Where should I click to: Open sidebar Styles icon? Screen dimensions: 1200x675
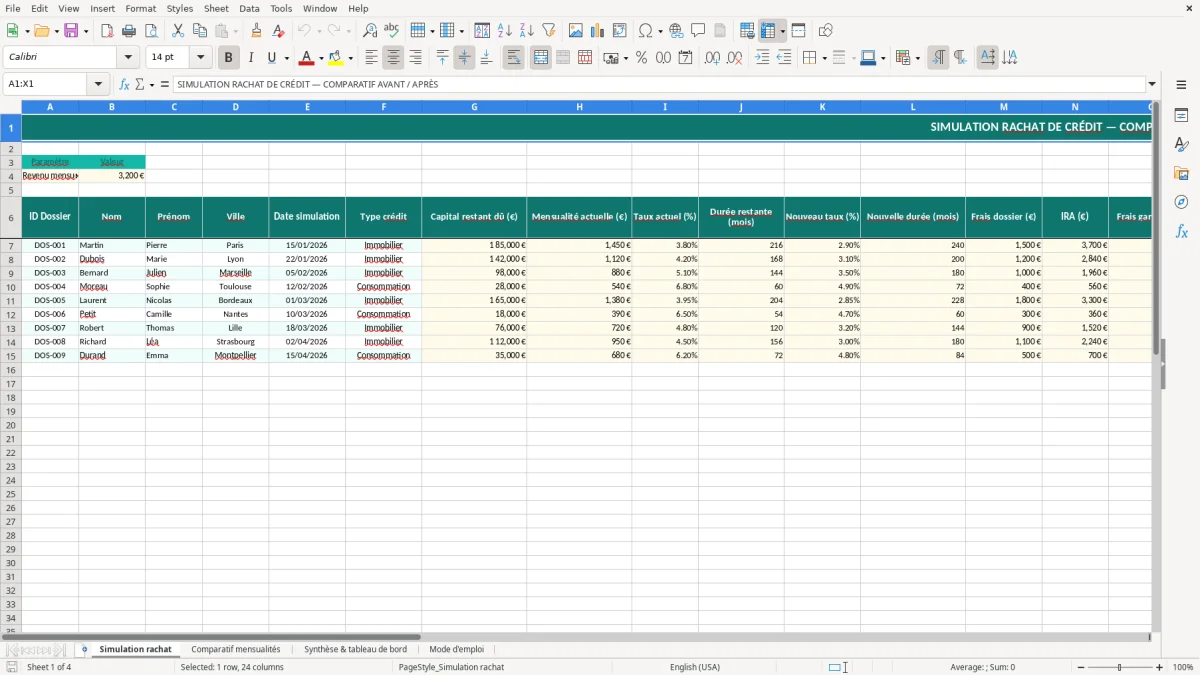click(1181, 145)
